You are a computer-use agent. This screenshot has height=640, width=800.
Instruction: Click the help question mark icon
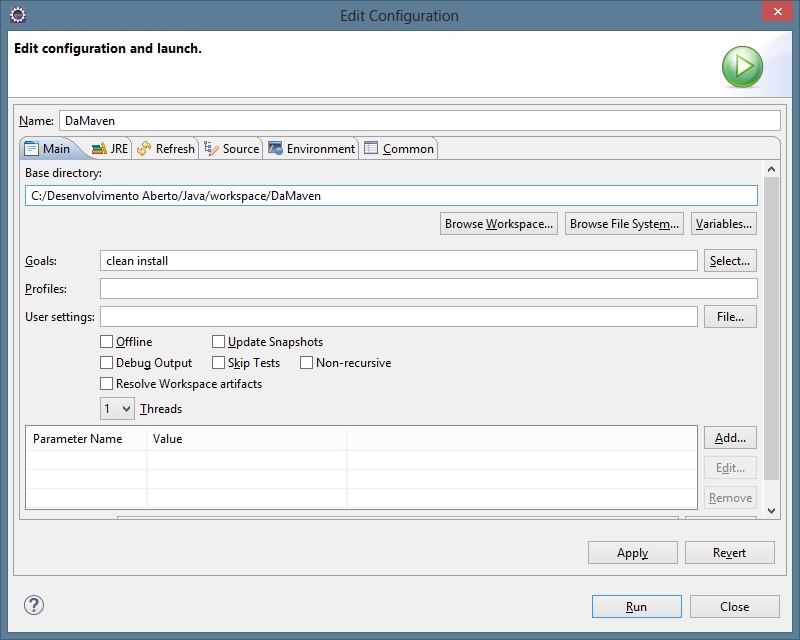point(34,605)
